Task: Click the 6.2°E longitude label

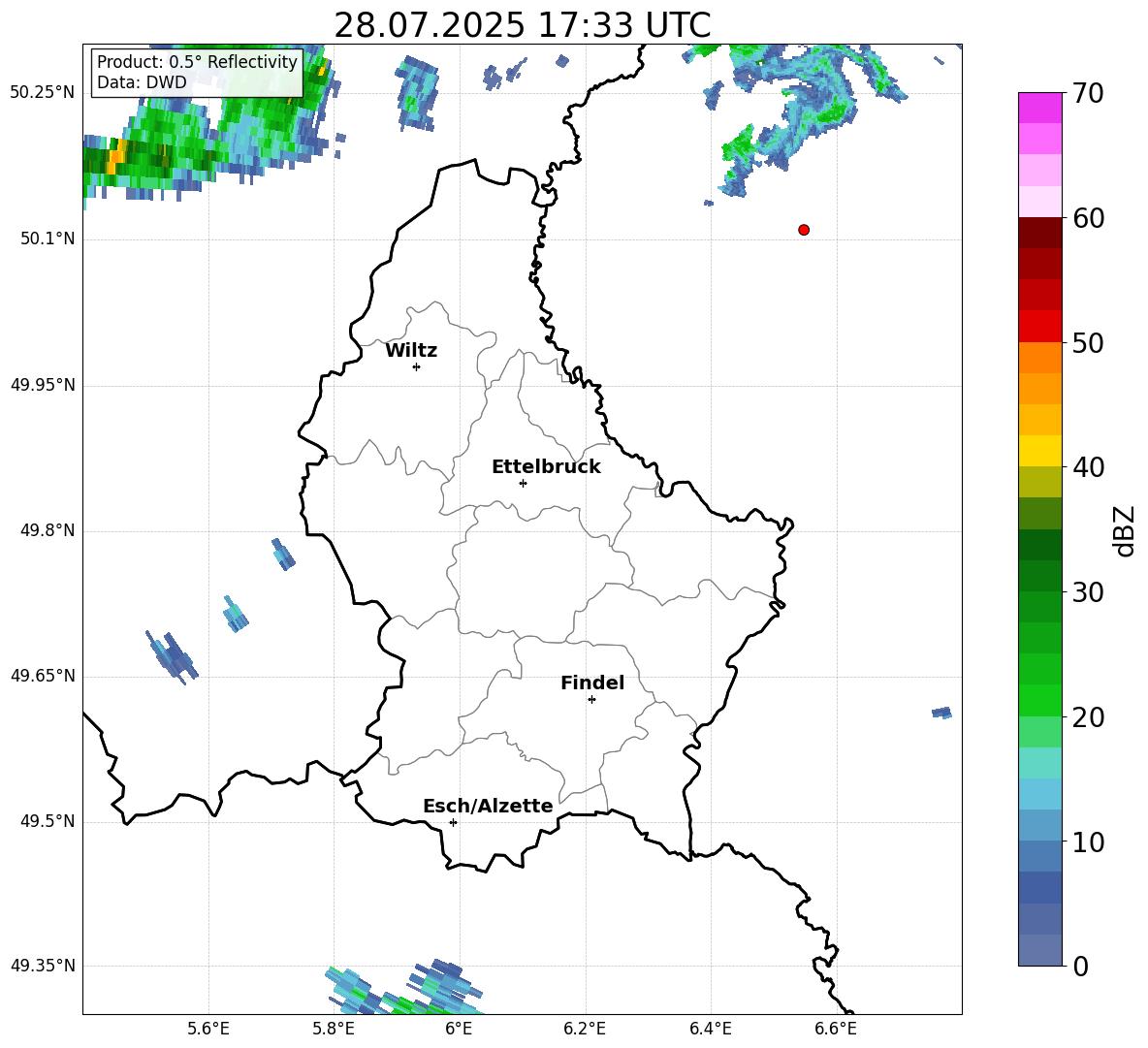Action: pos(585,1029)
